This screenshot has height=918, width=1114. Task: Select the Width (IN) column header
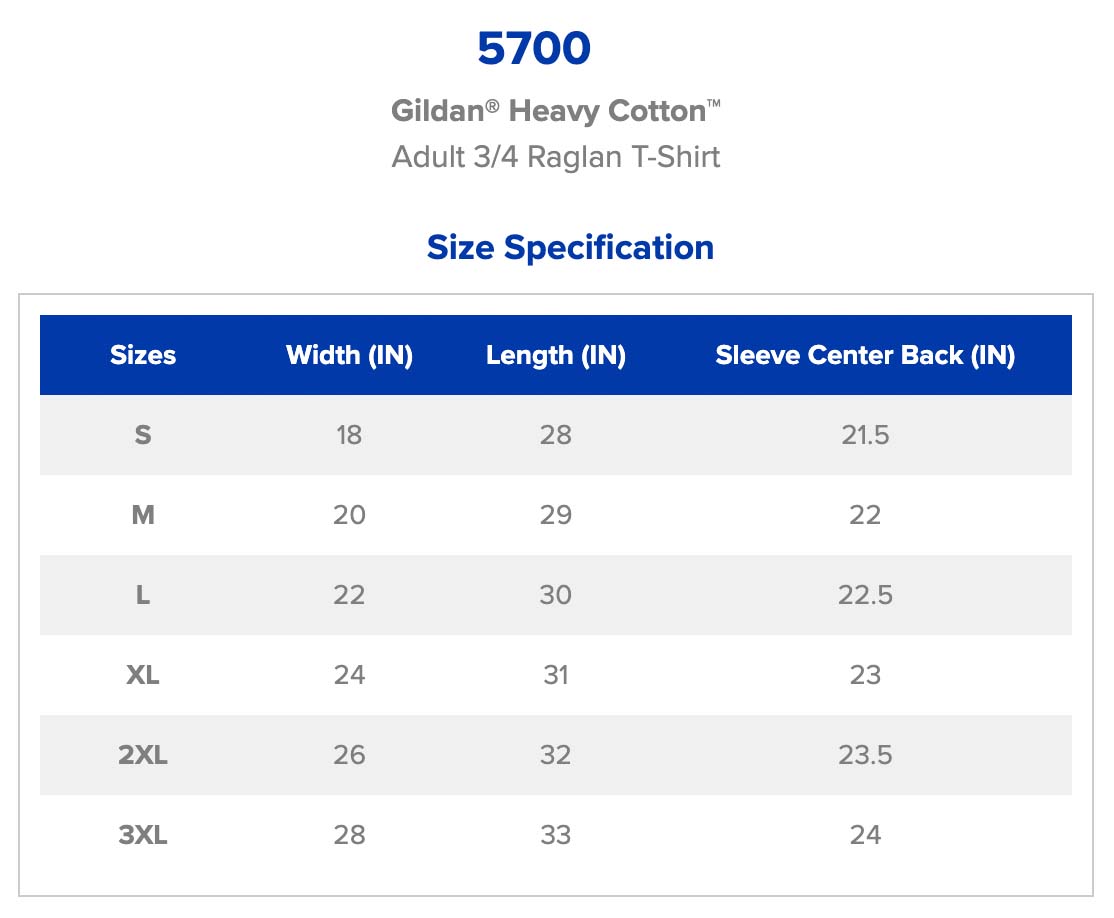coord(349,355)
